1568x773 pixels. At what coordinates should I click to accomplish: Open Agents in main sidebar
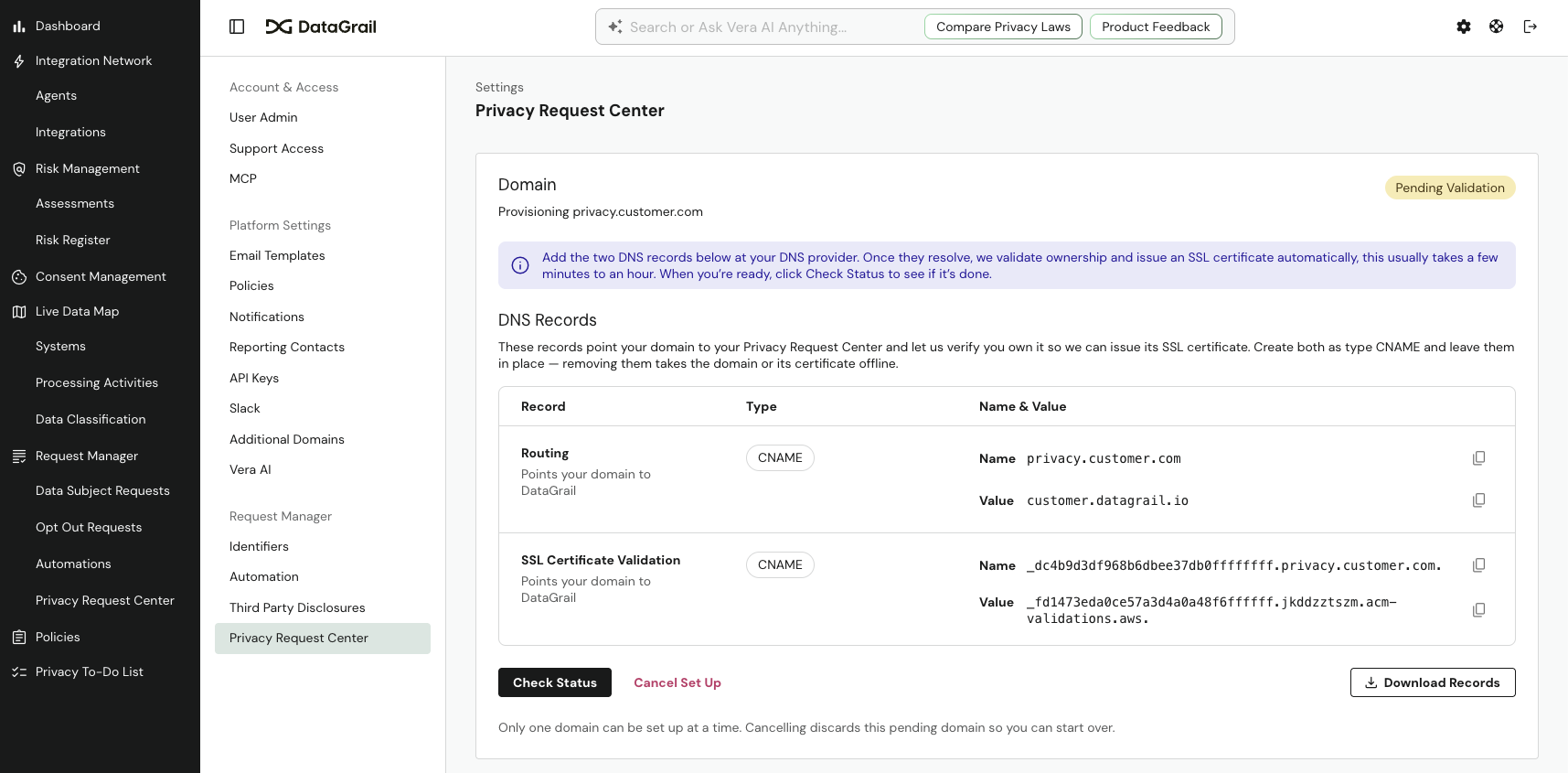56,96
